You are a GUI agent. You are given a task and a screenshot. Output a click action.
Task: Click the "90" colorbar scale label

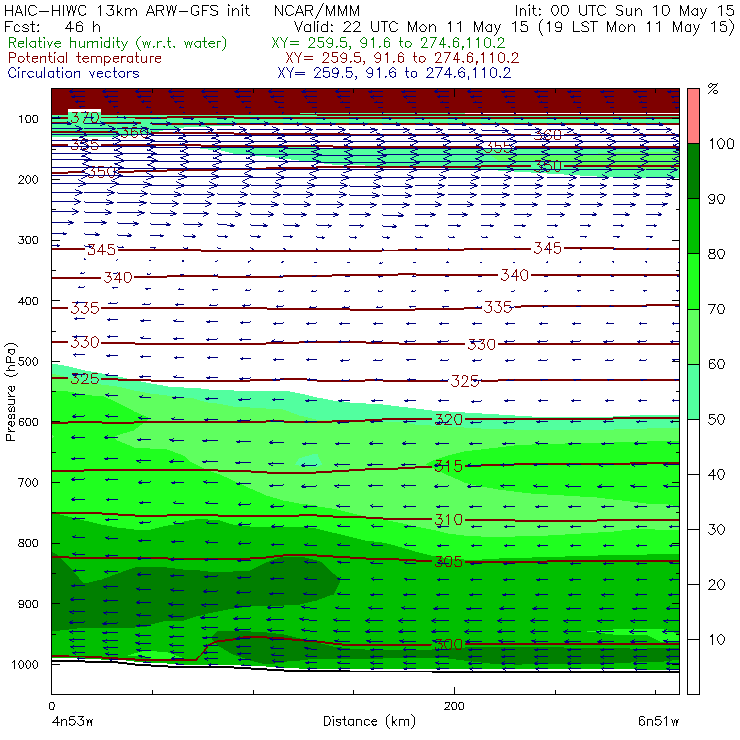coord(716,199)
